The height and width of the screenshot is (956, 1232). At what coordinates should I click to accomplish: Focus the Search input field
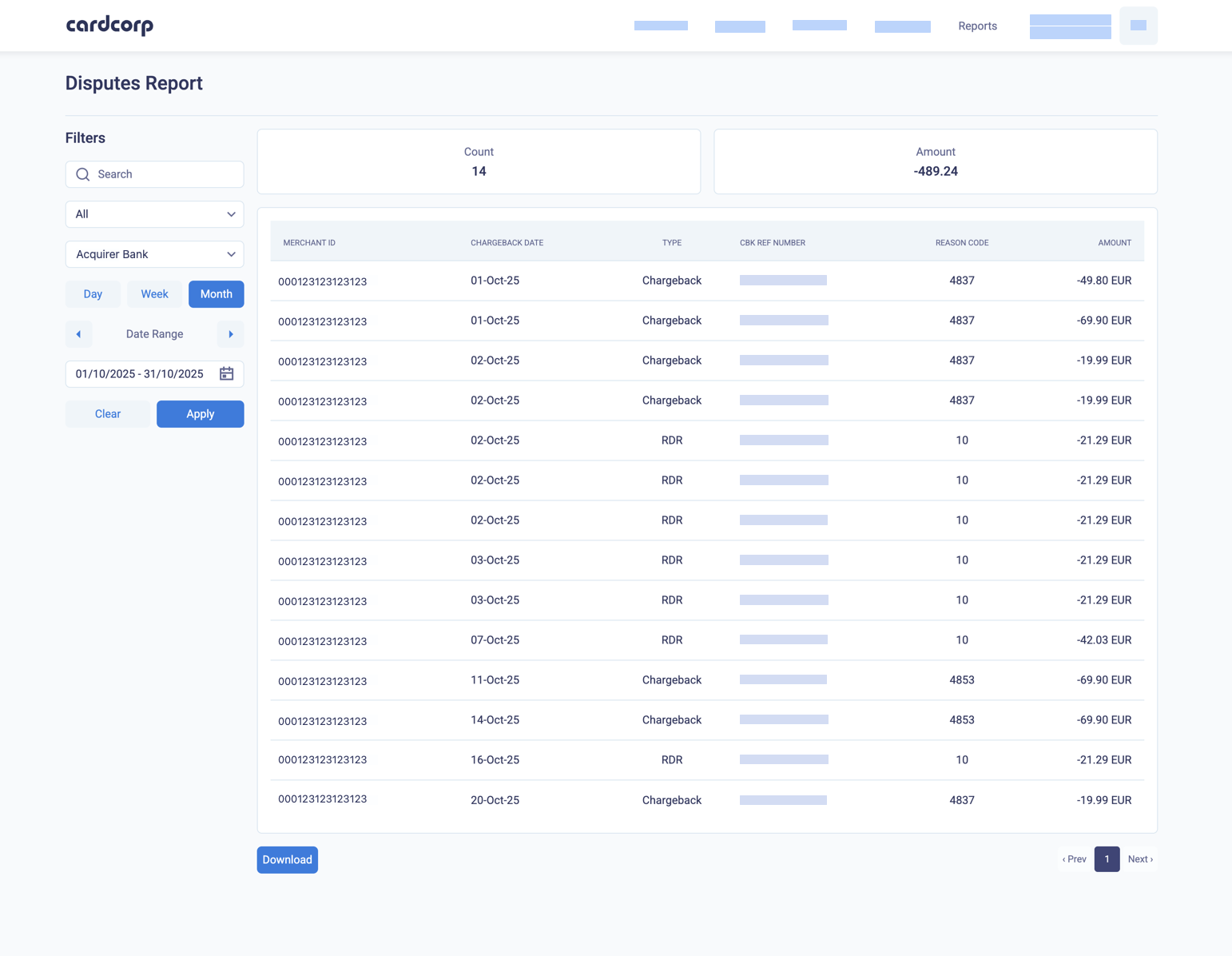(x=155, y=174)
